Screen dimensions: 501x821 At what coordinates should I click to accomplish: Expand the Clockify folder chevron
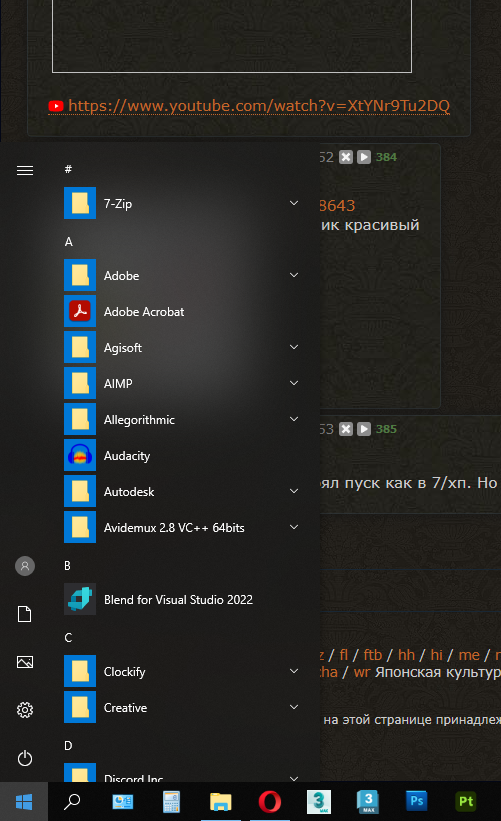(294, 671)
